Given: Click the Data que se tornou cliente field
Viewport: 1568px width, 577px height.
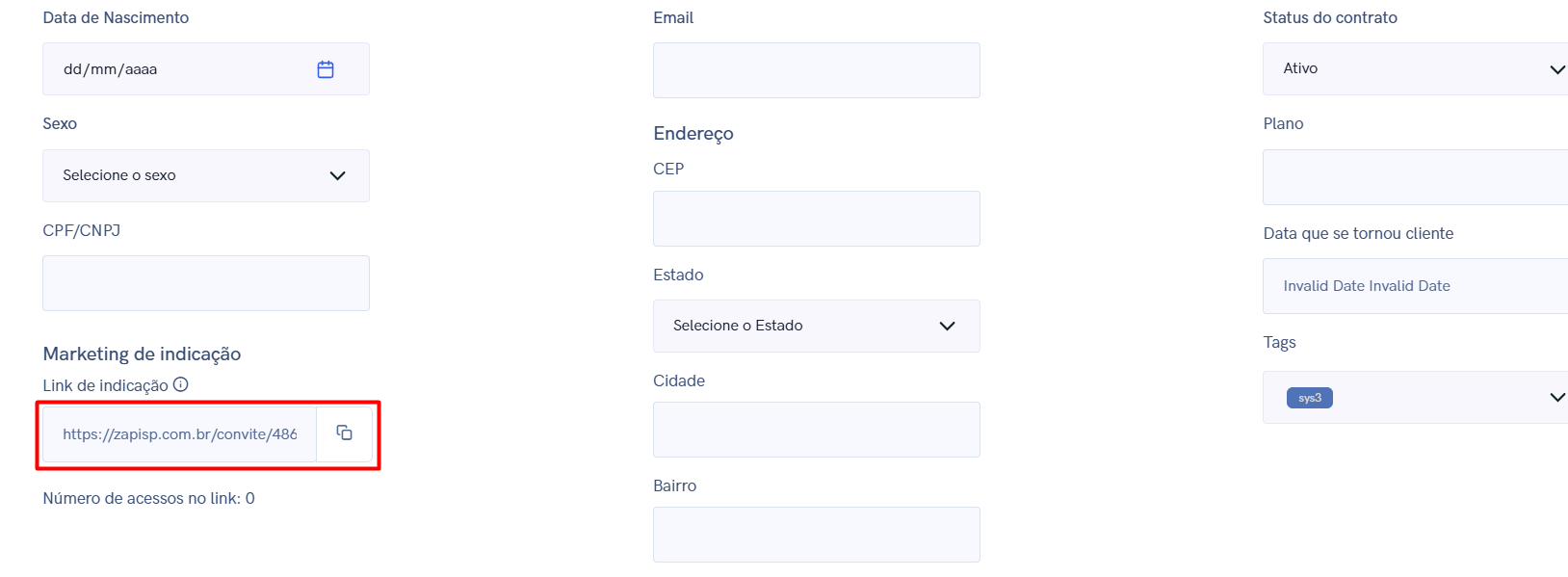Looking at the screenshot, I should [1416, 286].
